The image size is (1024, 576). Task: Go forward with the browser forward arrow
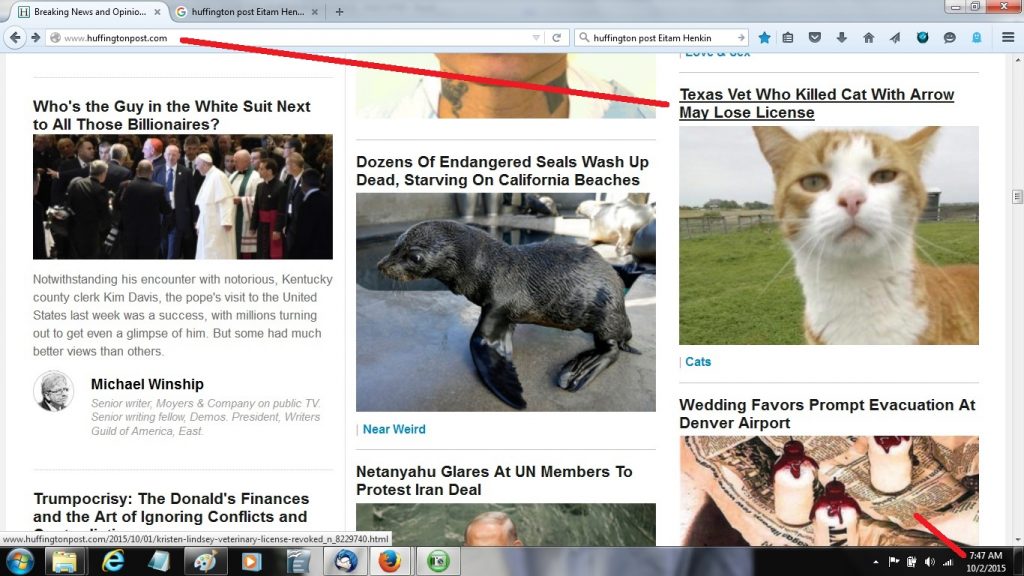[35, 38]
